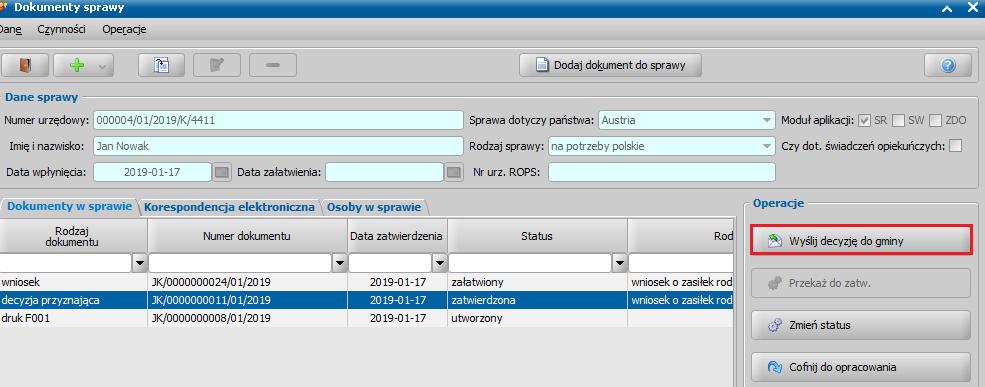Open the Numer dokumentu filter dropdown

tap(340, 263)
